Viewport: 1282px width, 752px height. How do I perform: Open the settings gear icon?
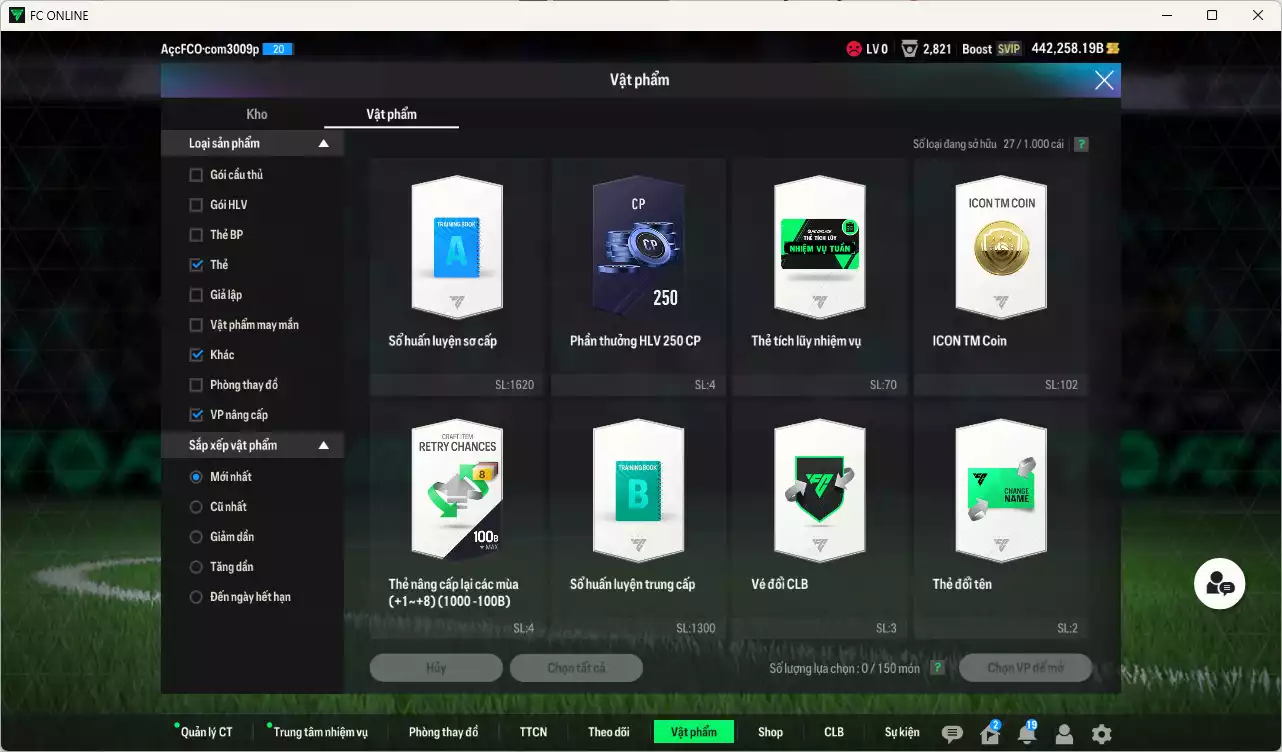(x=1101, y=734)
